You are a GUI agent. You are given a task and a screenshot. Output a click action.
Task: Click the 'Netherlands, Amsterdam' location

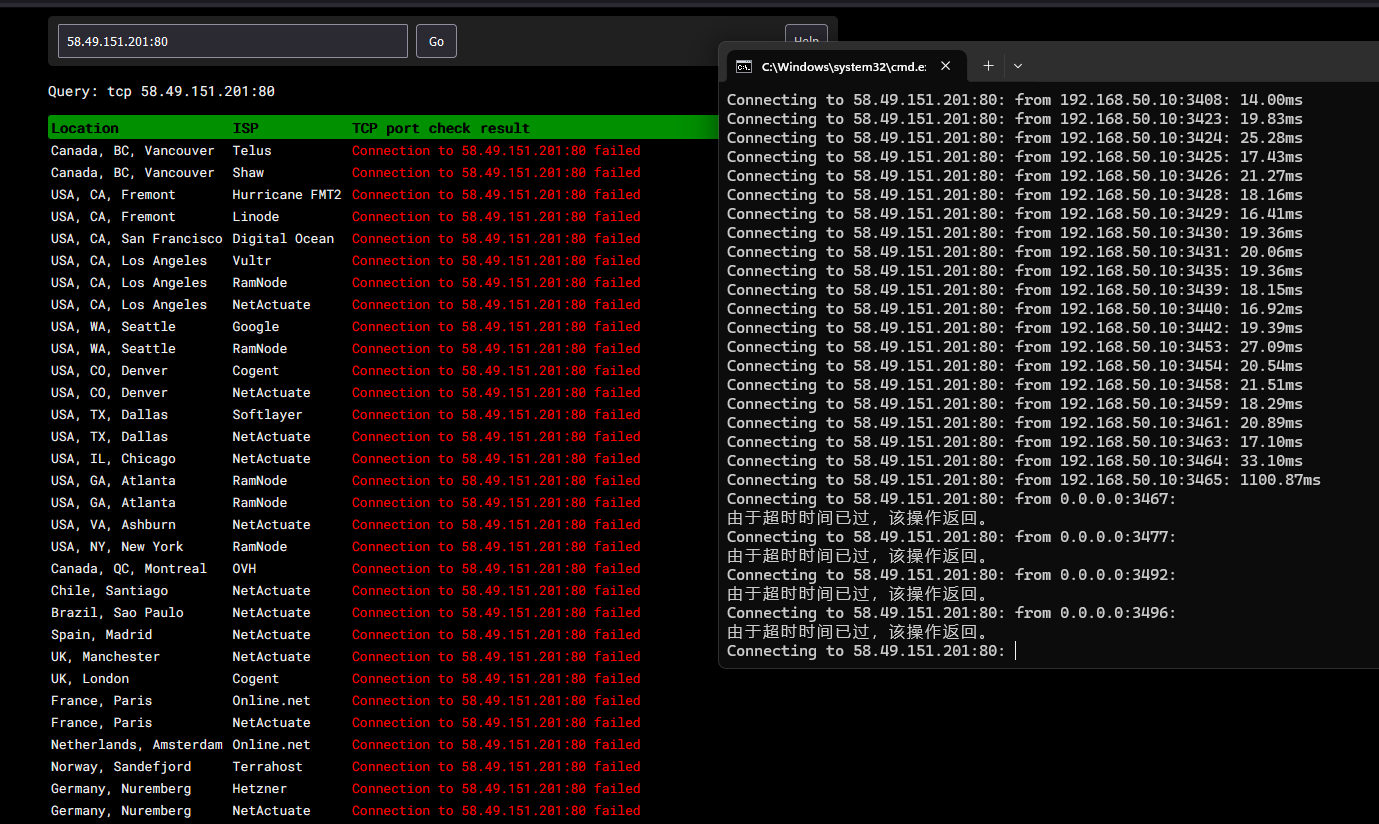137,745
